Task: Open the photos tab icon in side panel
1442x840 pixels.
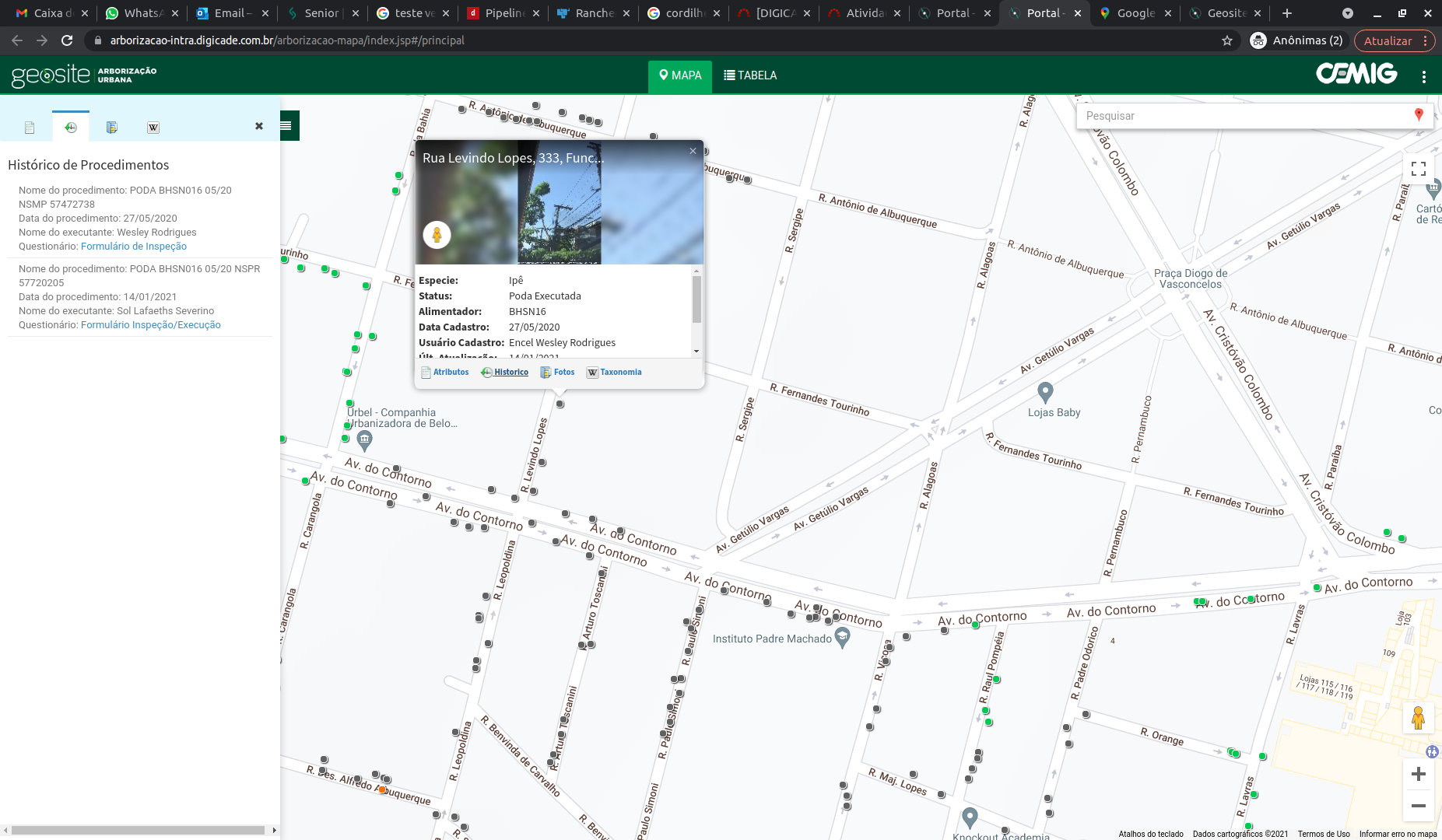Action: [112, 128]
